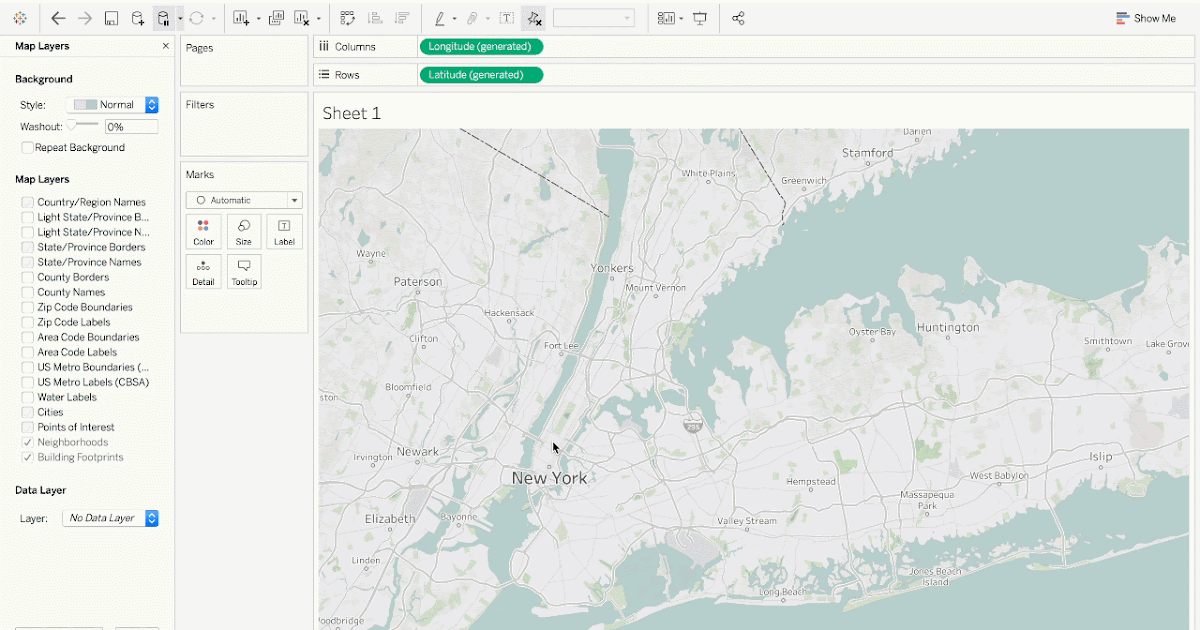Open the Fit view dropdown in toolbar
Image resolution: width=1200 pixels, height=630 pixels.
coord(594,18)
